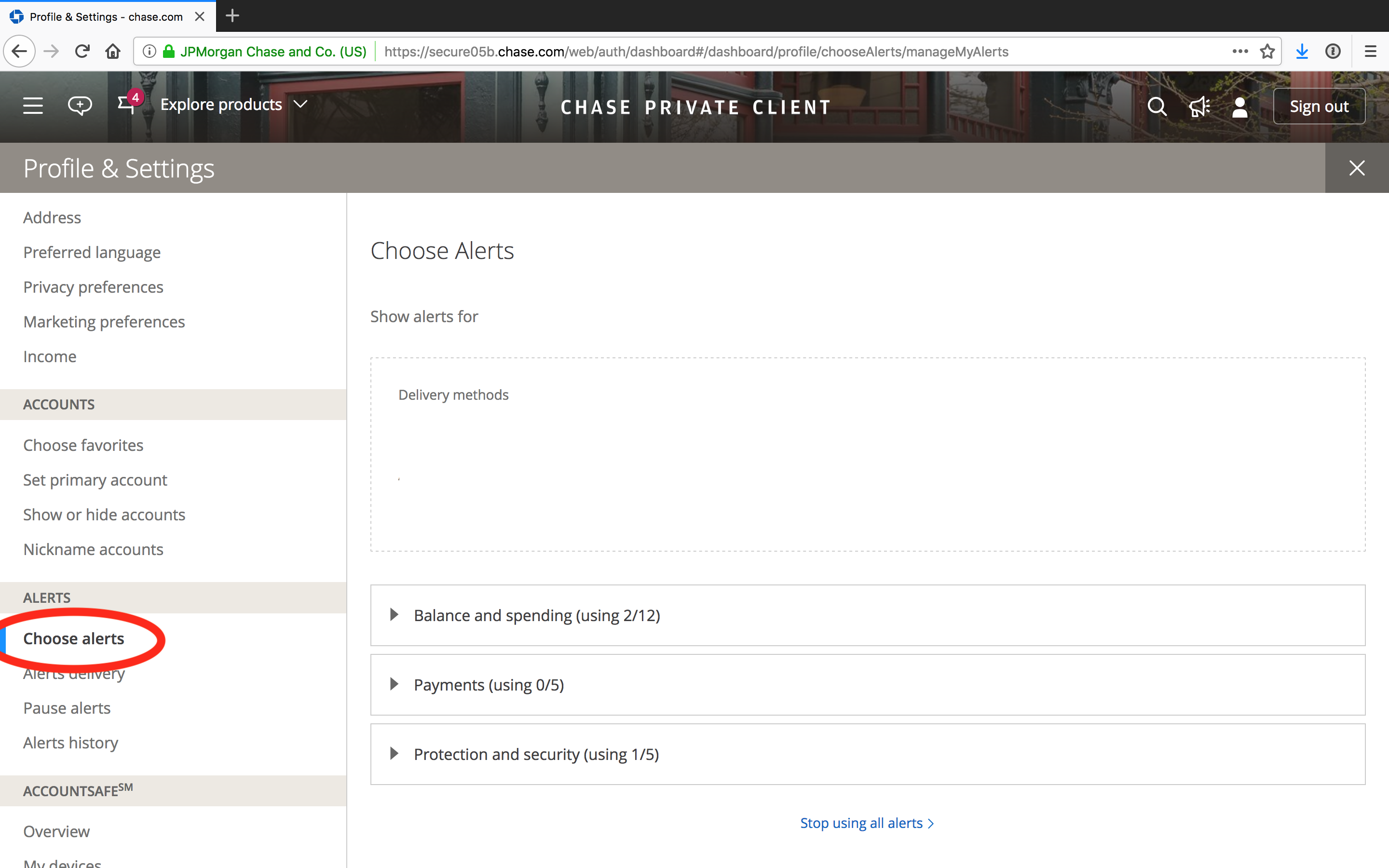Viewport: 1389px width, 868px height.
Task: Select the Profile & Settings browser tab
Action: pyautogui.click(x=108, y=17)
